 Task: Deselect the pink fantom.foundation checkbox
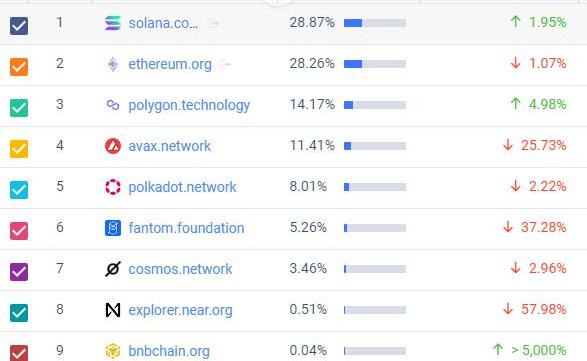(19, 231)
